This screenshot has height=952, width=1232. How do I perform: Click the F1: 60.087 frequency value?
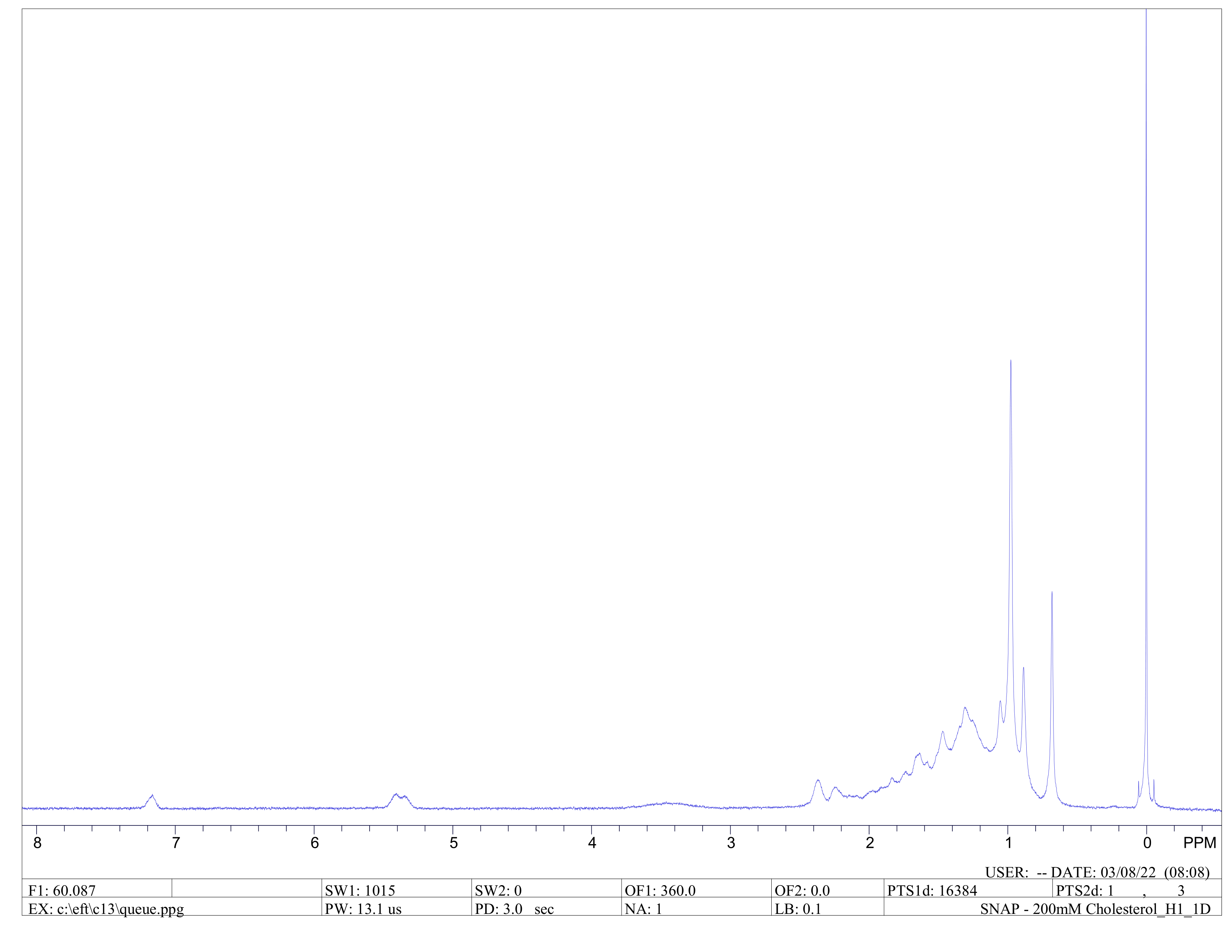pos(62,890)
